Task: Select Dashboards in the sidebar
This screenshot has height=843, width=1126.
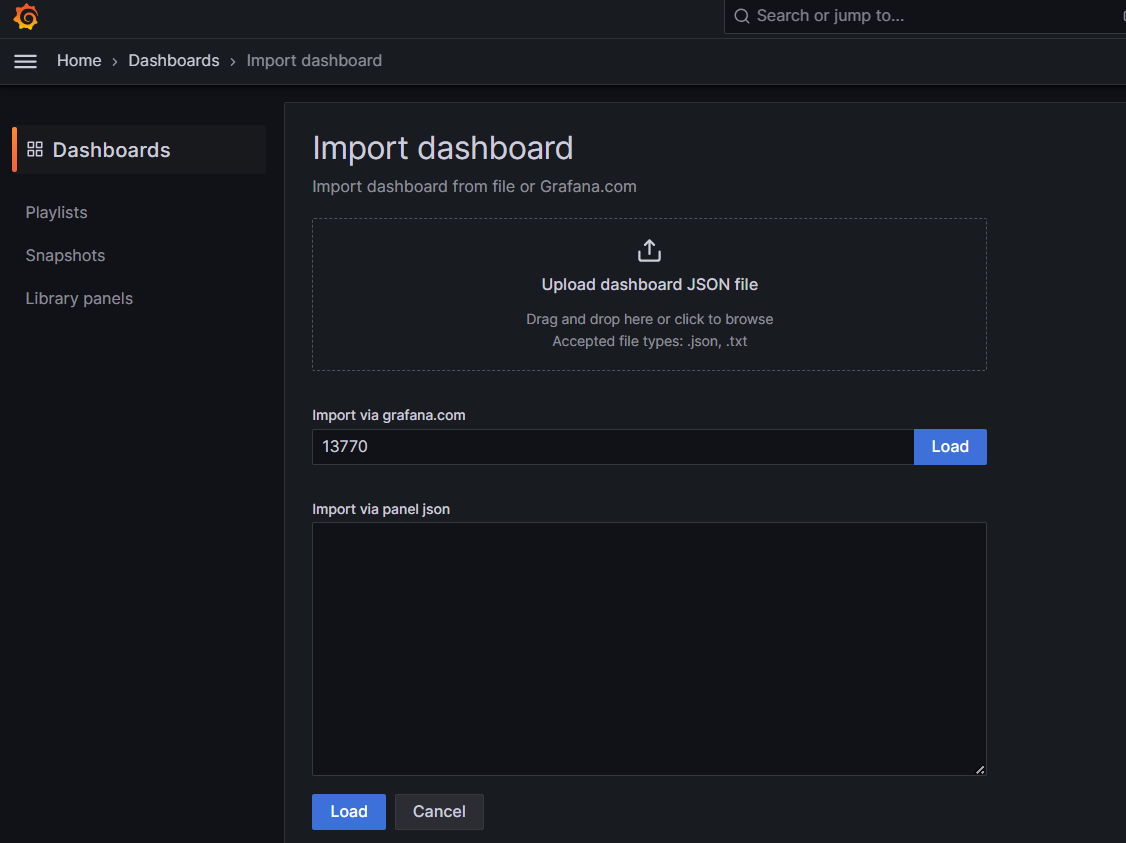Action: point(139,149)
